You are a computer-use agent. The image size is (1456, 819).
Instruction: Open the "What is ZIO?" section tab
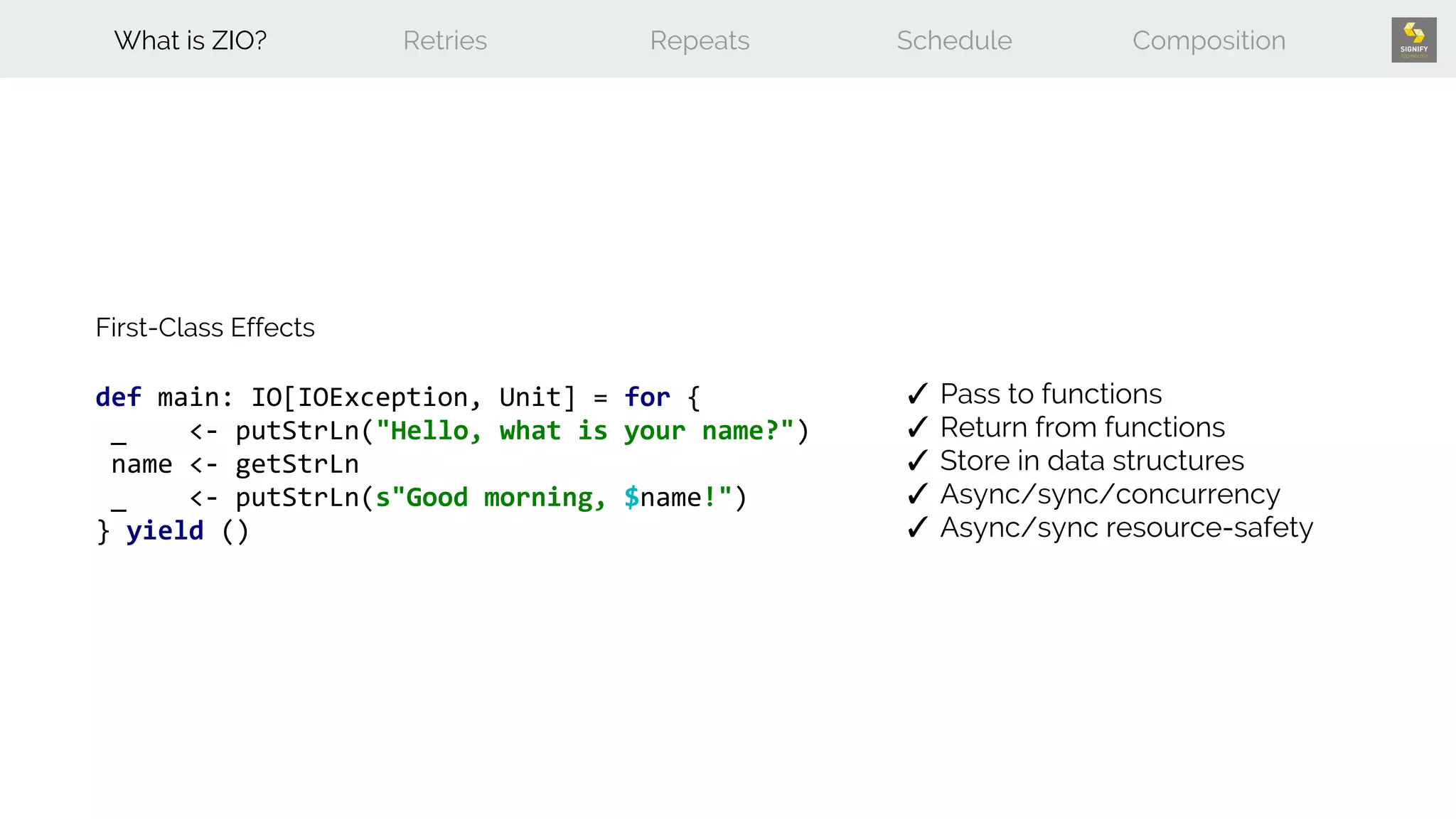tap(191, 41)
